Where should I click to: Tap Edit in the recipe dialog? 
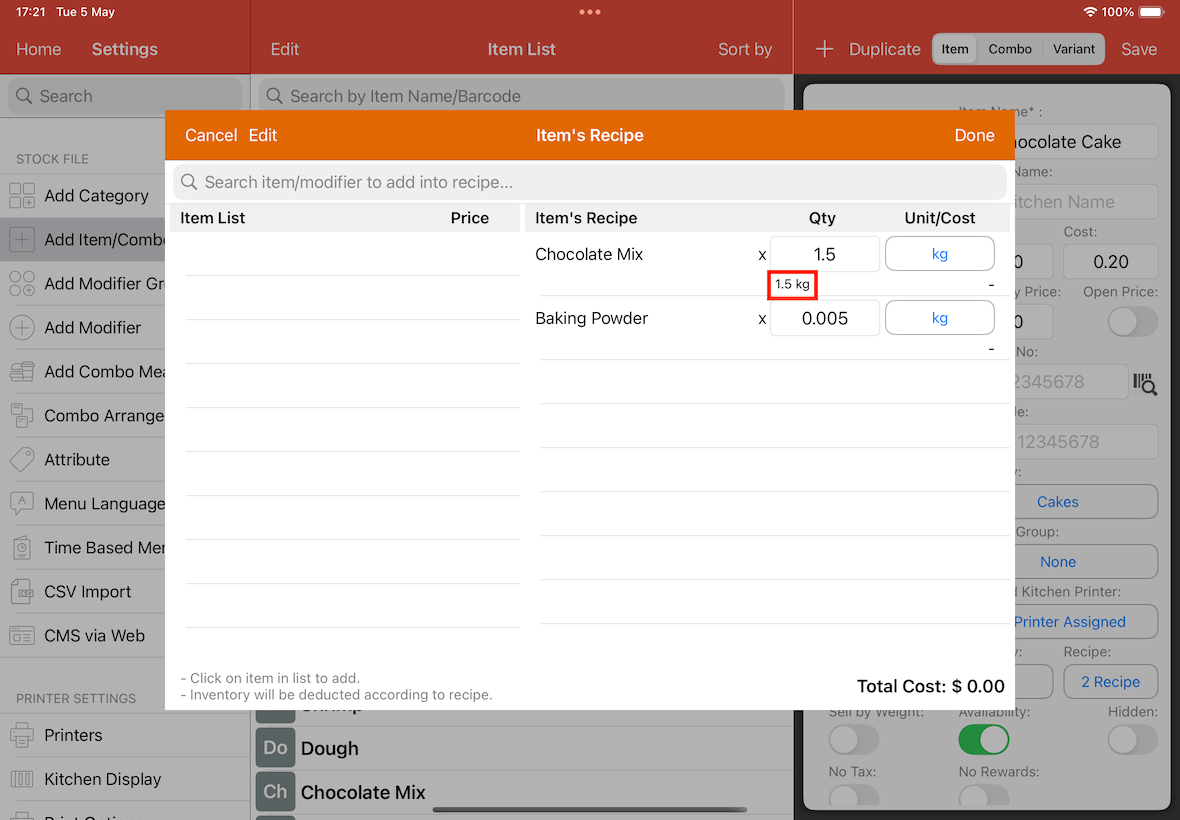pos(263,135)
